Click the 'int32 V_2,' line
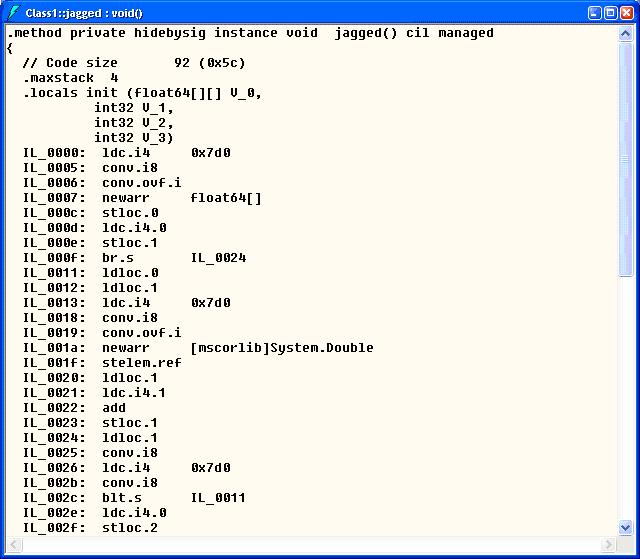Image resolution: width=640 pixels, height=559 pixels. pyautogui.click(x=134, y=123)
